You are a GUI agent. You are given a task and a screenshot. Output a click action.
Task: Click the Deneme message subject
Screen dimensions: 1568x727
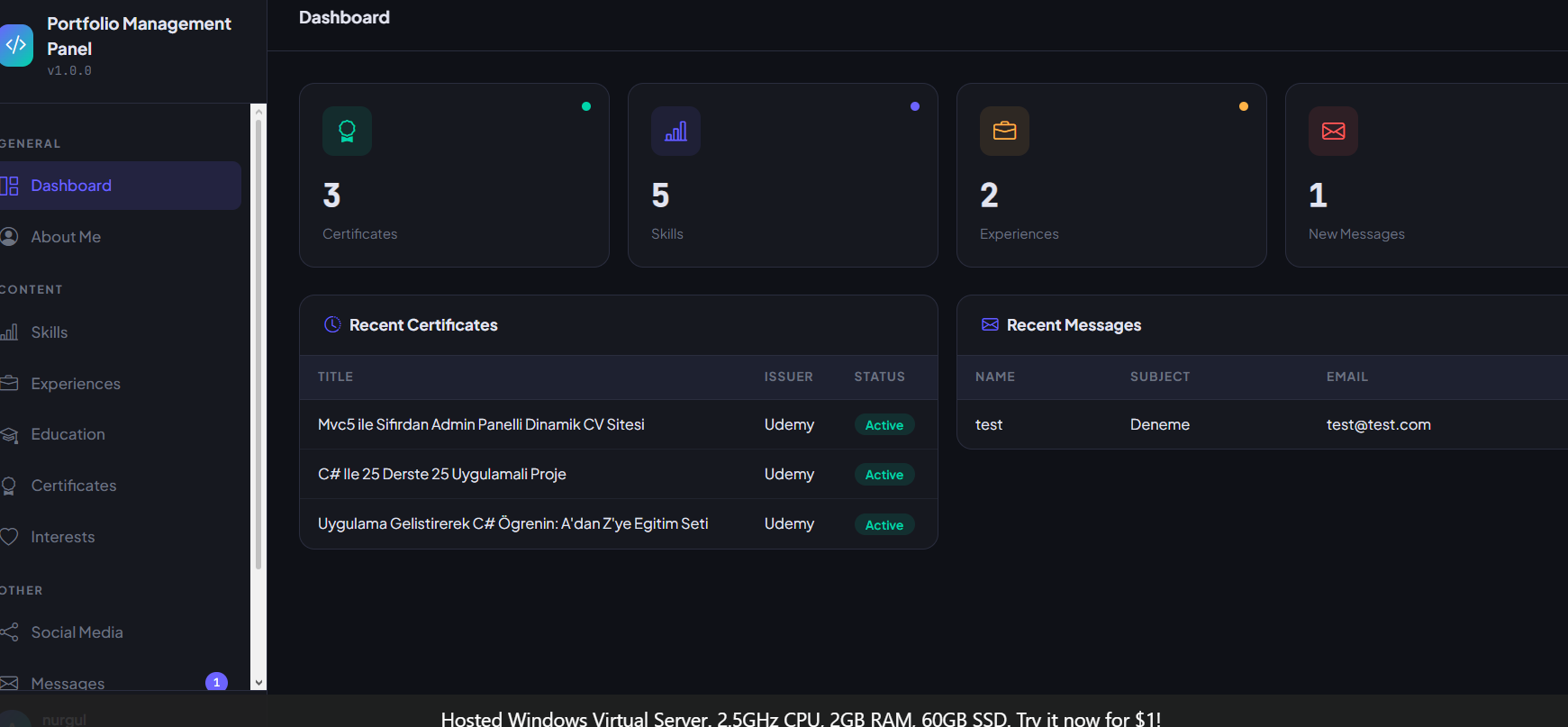(1160, 424)
